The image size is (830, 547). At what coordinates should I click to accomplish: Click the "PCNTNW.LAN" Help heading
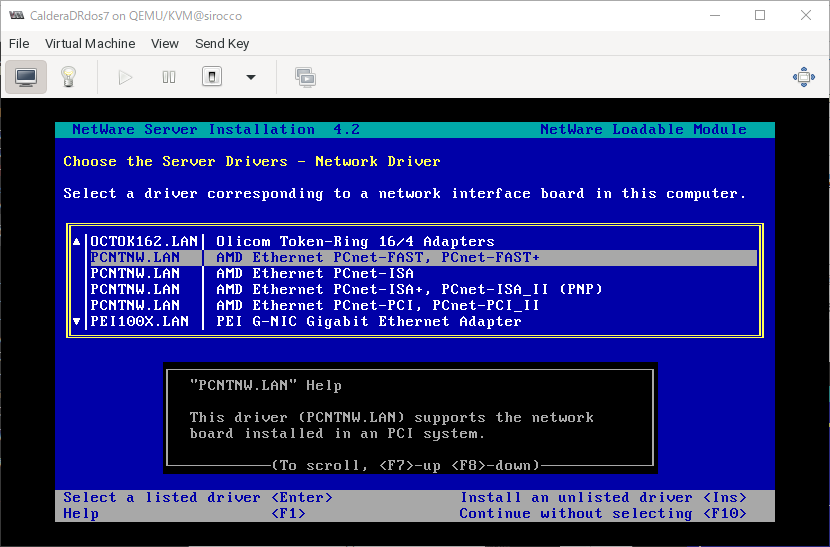[266, 385]
